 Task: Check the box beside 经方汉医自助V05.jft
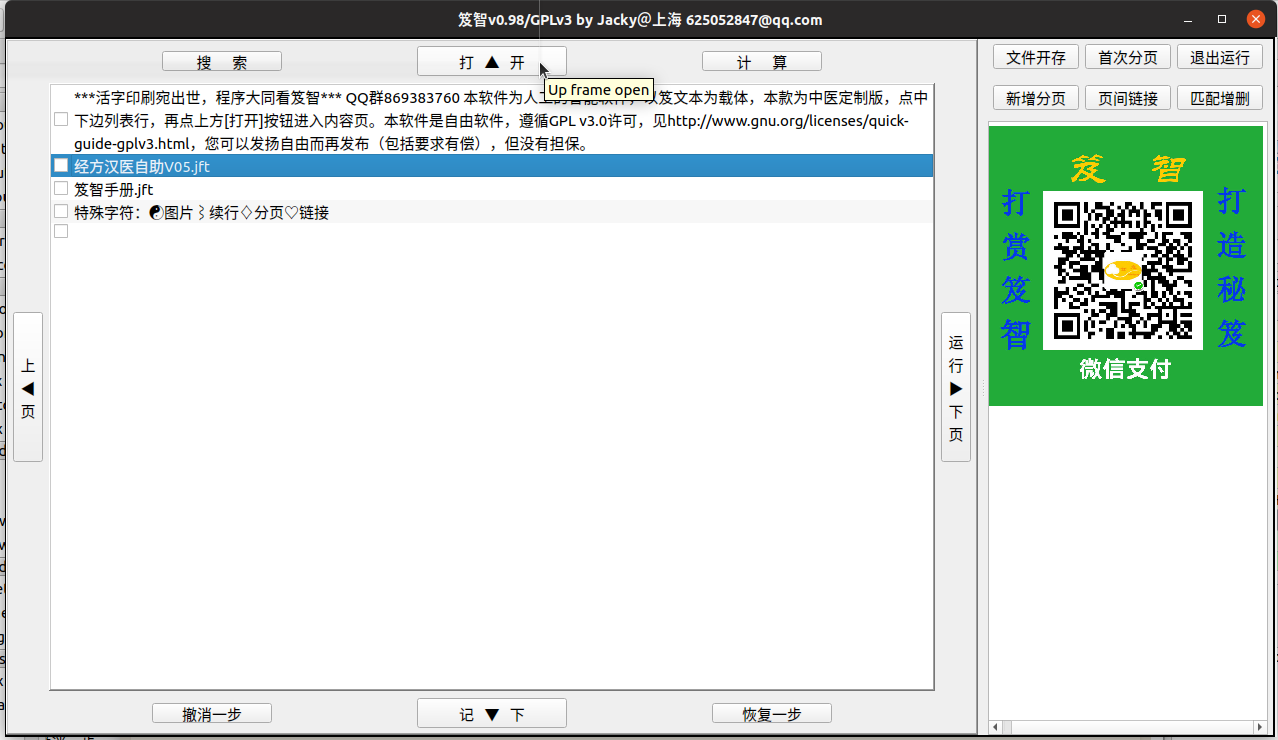(x=61, y=166)
